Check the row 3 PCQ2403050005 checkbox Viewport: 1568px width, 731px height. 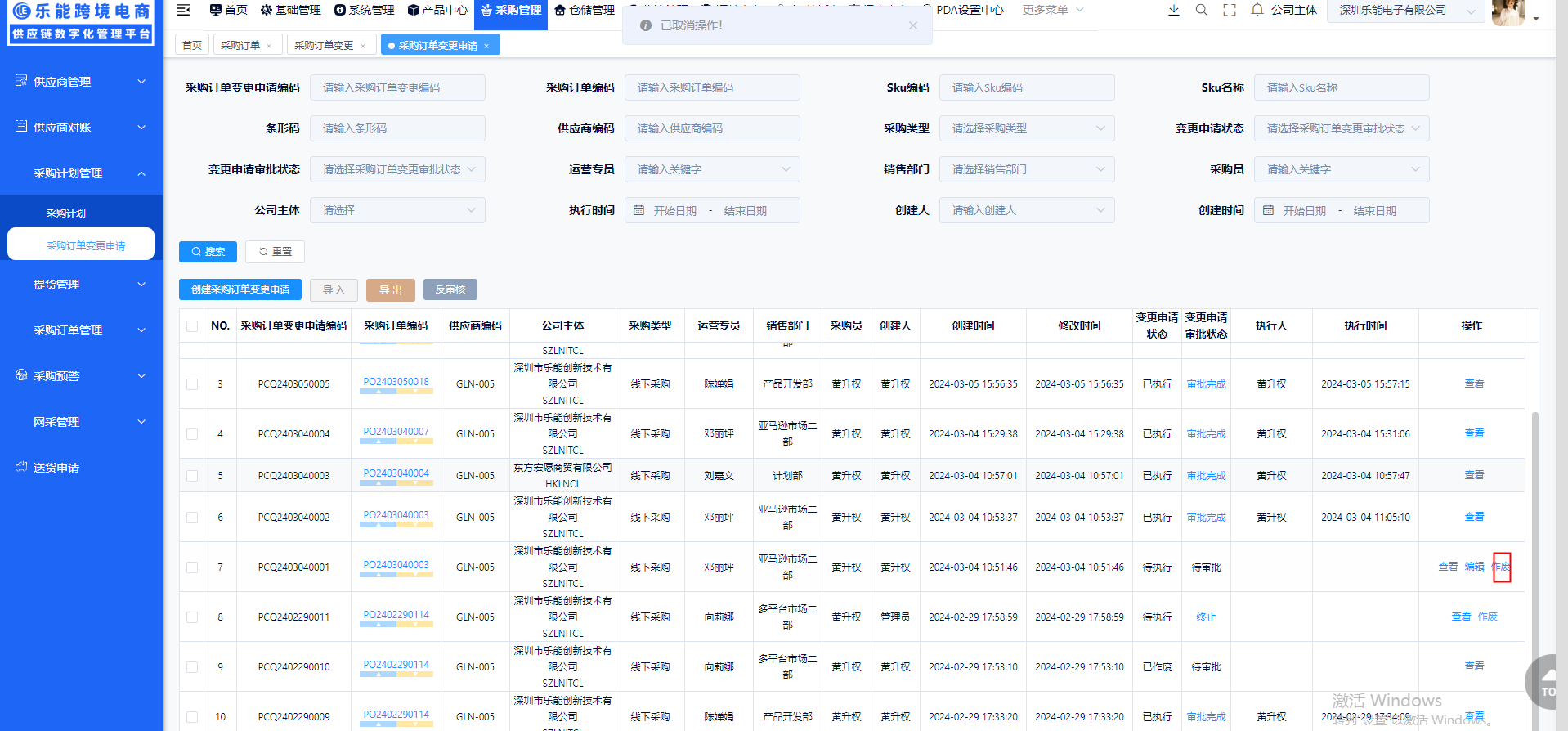tap(192, 384)
